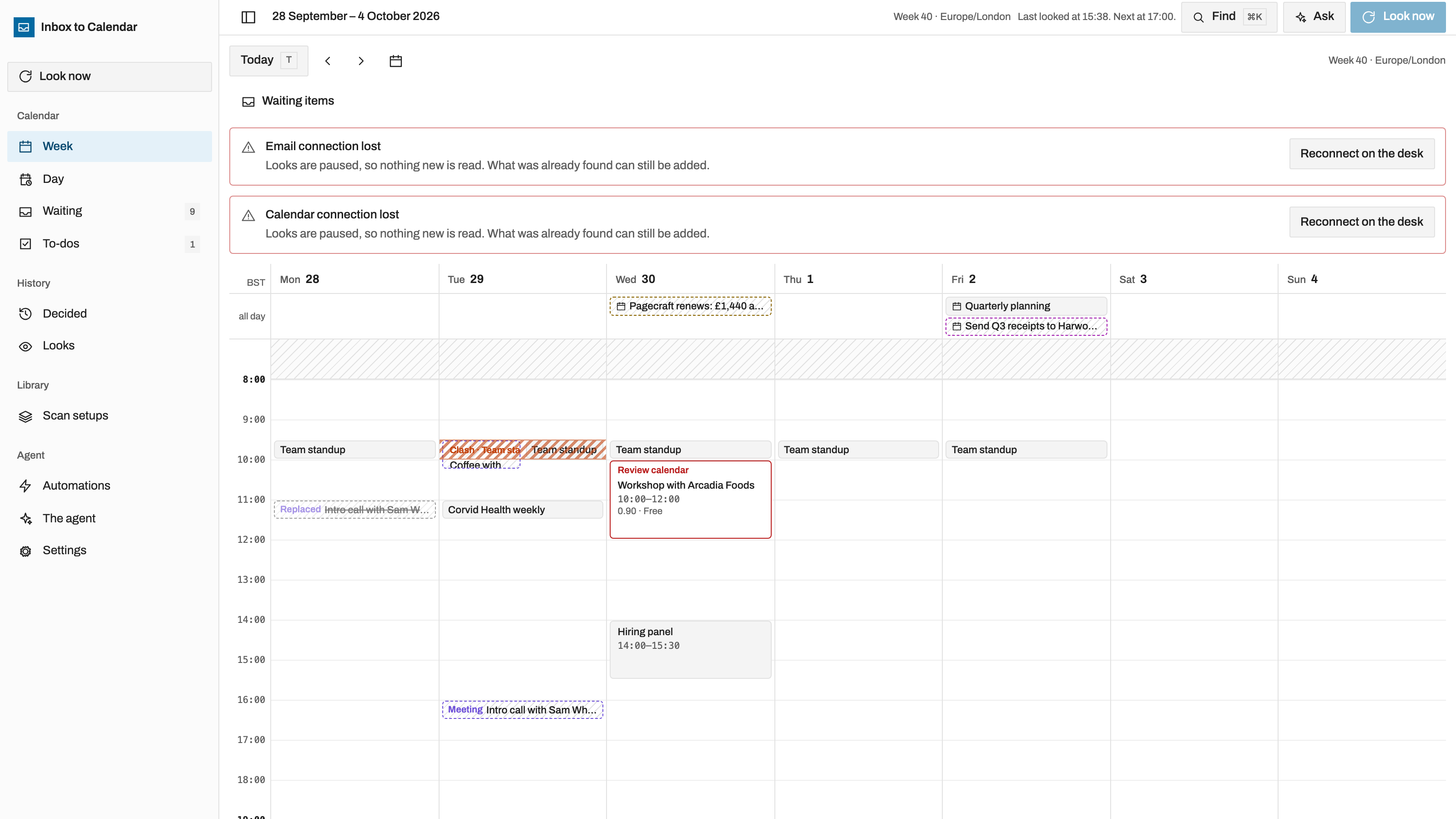Open Decided history
Image resolution: width=1456 pixels, height=819 pixels.
110,313
